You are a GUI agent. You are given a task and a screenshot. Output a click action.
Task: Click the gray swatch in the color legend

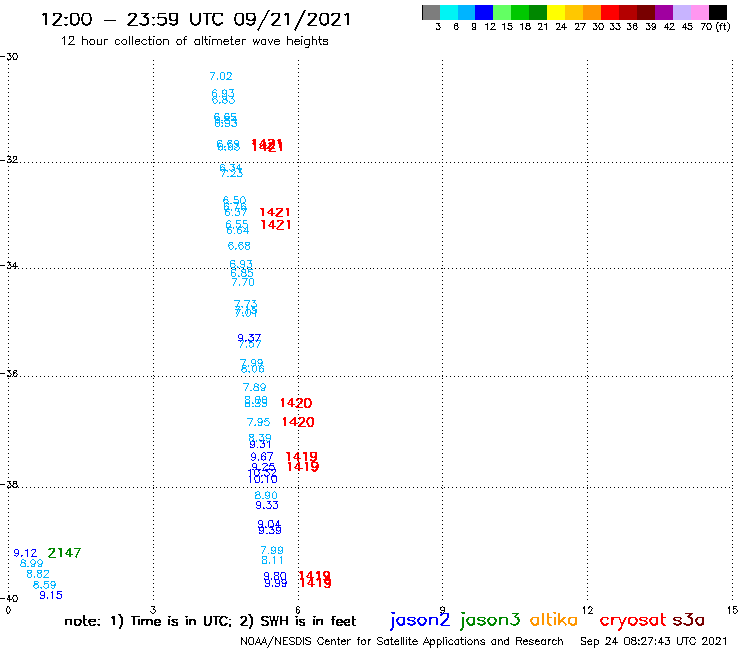tap(431, 12)
